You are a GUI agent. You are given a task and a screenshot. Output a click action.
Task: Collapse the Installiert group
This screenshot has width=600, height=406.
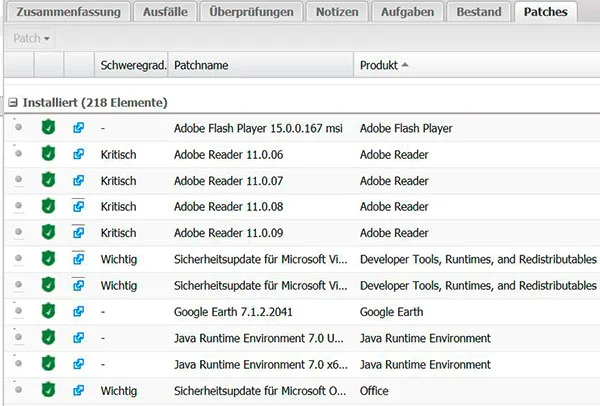click(x=13, y=103)
